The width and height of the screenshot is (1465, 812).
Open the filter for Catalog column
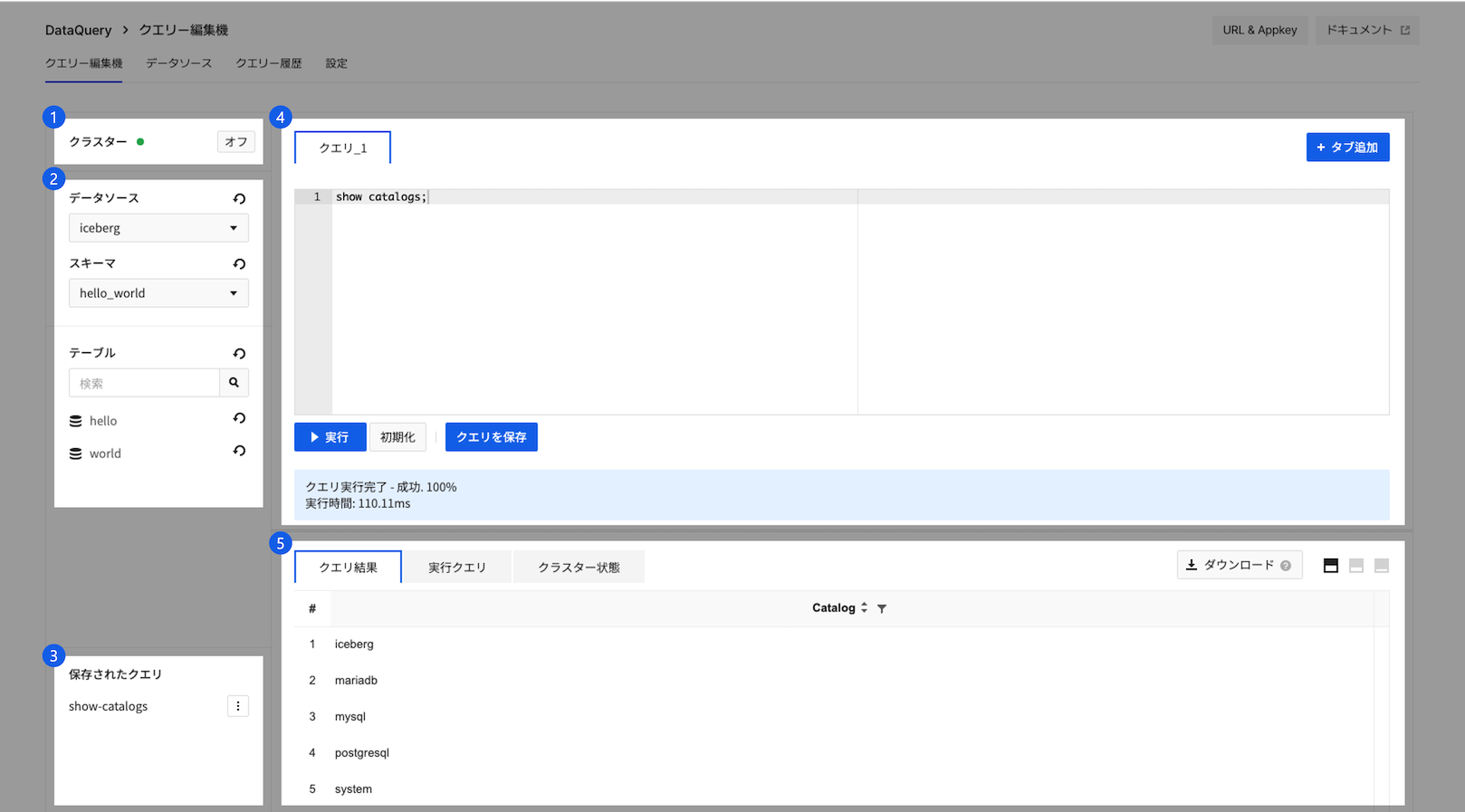tap(882, 608)
